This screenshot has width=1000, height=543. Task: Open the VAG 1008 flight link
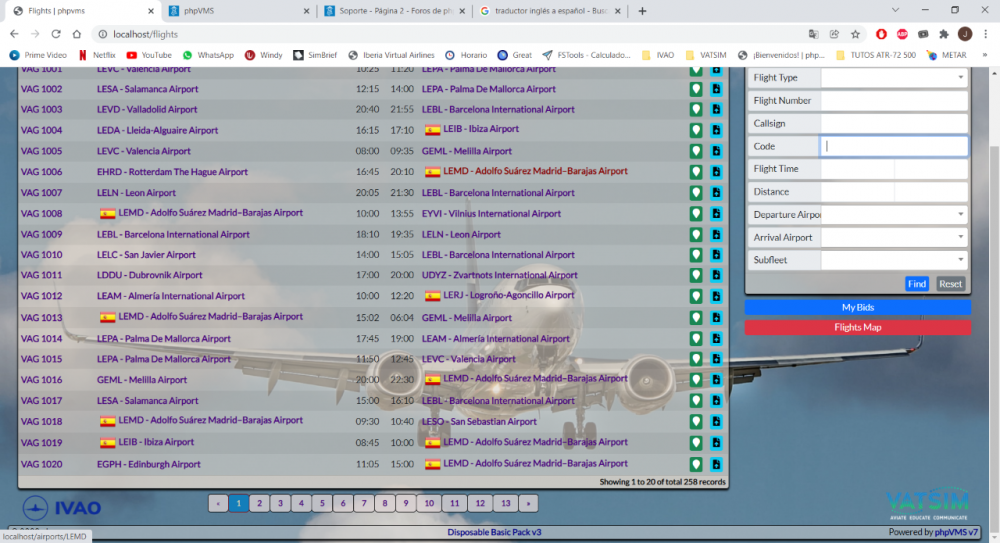(41, 214)
